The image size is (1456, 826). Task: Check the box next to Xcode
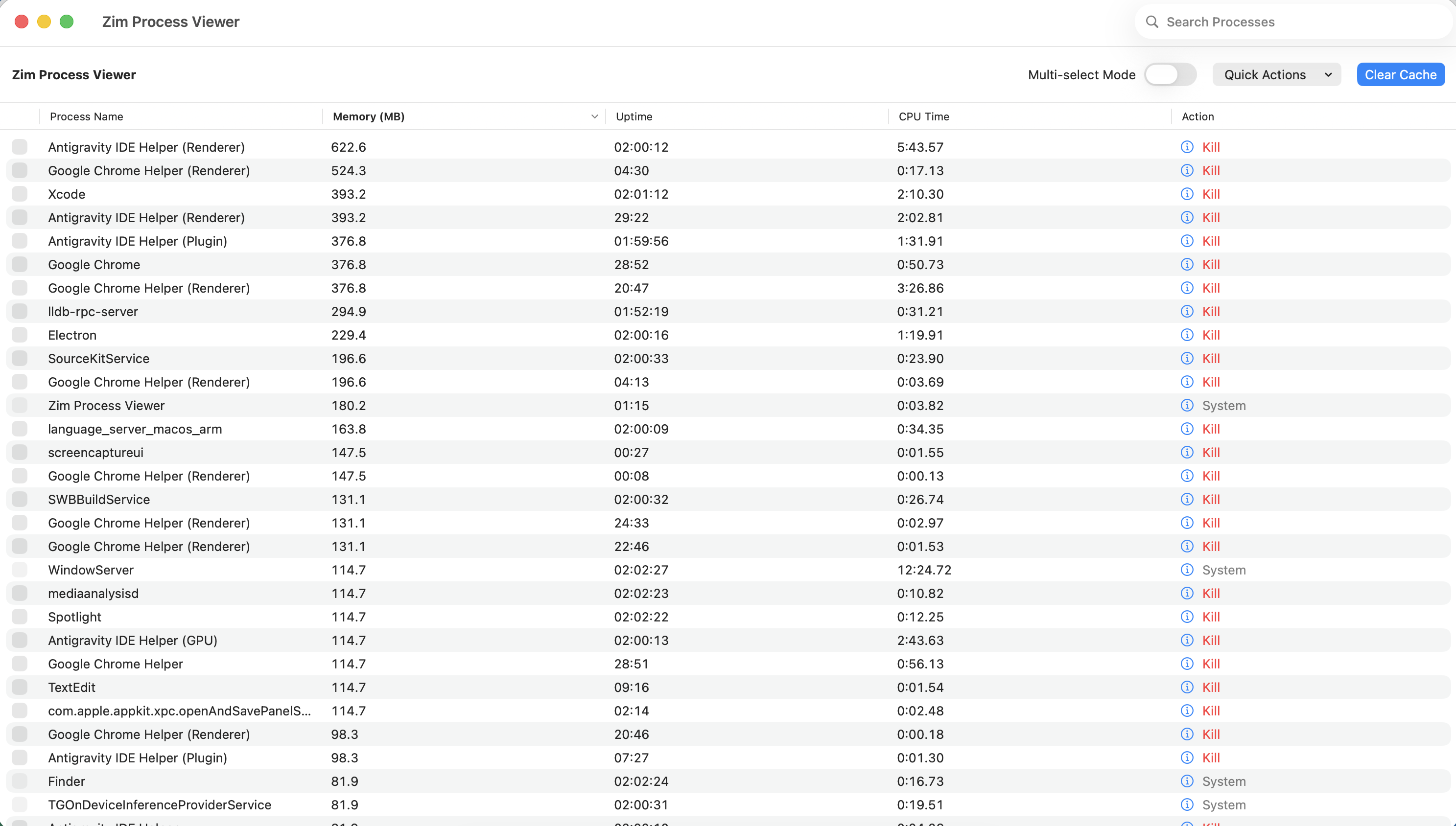[x=20, y=194]
